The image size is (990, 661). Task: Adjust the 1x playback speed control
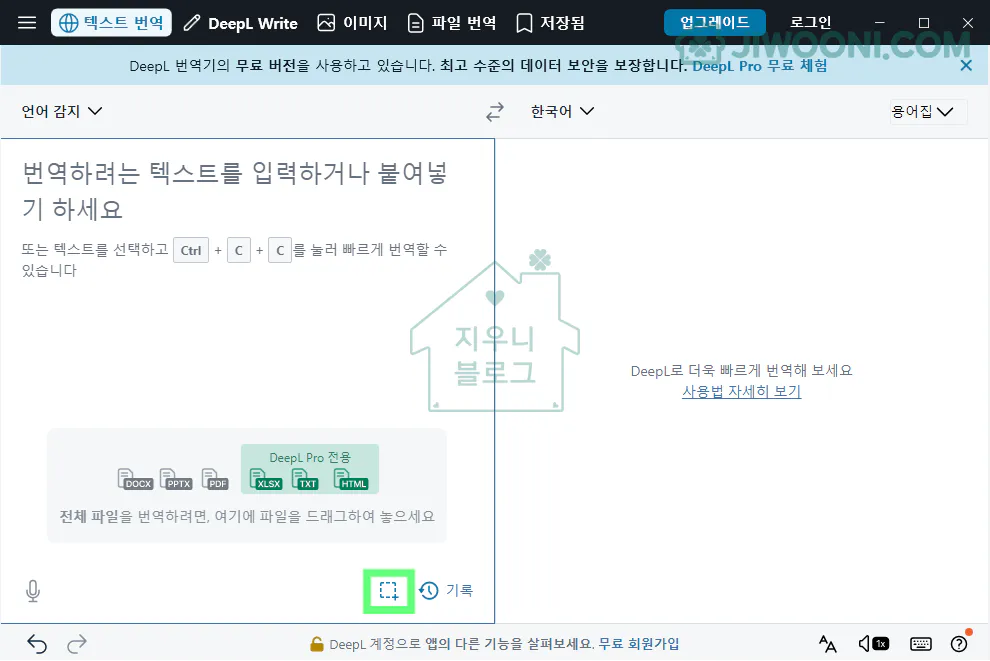coord(880,644)
